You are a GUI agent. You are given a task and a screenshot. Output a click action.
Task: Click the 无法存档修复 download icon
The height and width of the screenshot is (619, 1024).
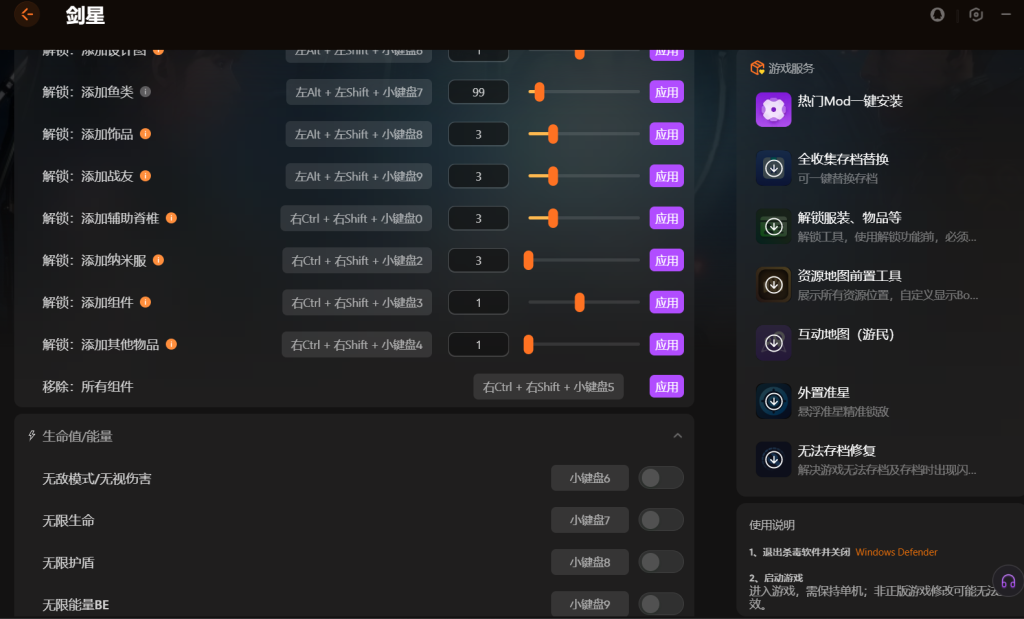coord(773,459)
